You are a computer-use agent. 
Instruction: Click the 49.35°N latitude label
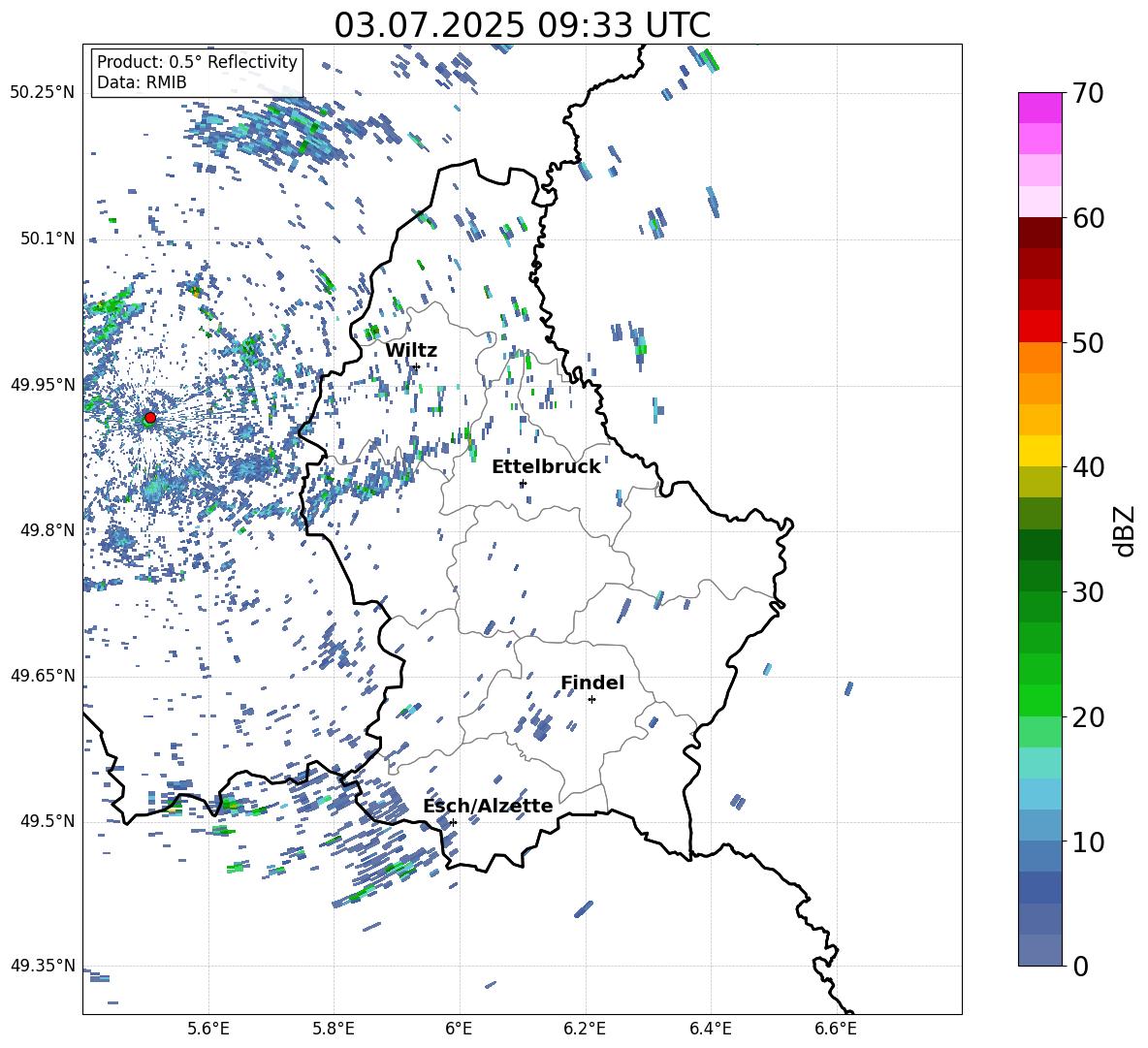tap(43, 966)
